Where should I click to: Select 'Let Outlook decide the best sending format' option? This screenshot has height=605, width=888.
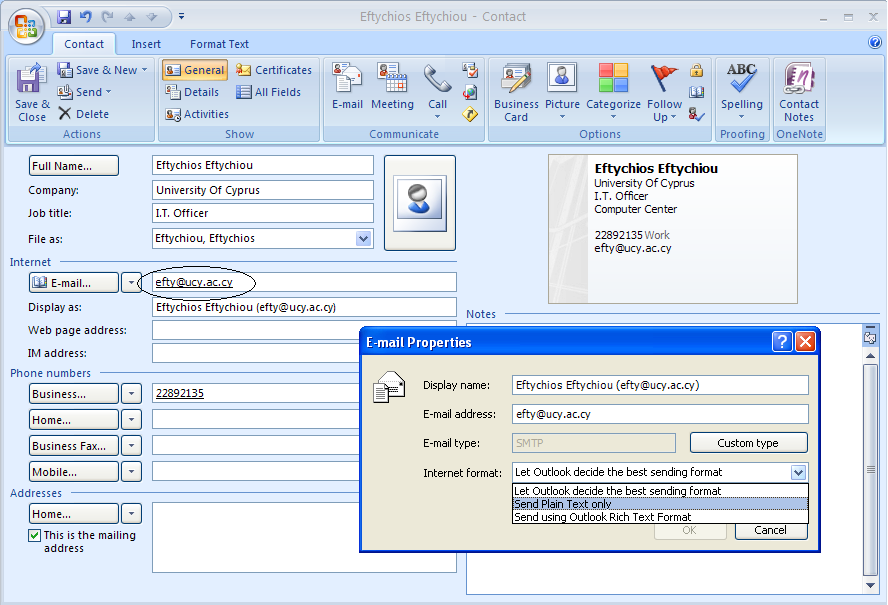[660, 491]
